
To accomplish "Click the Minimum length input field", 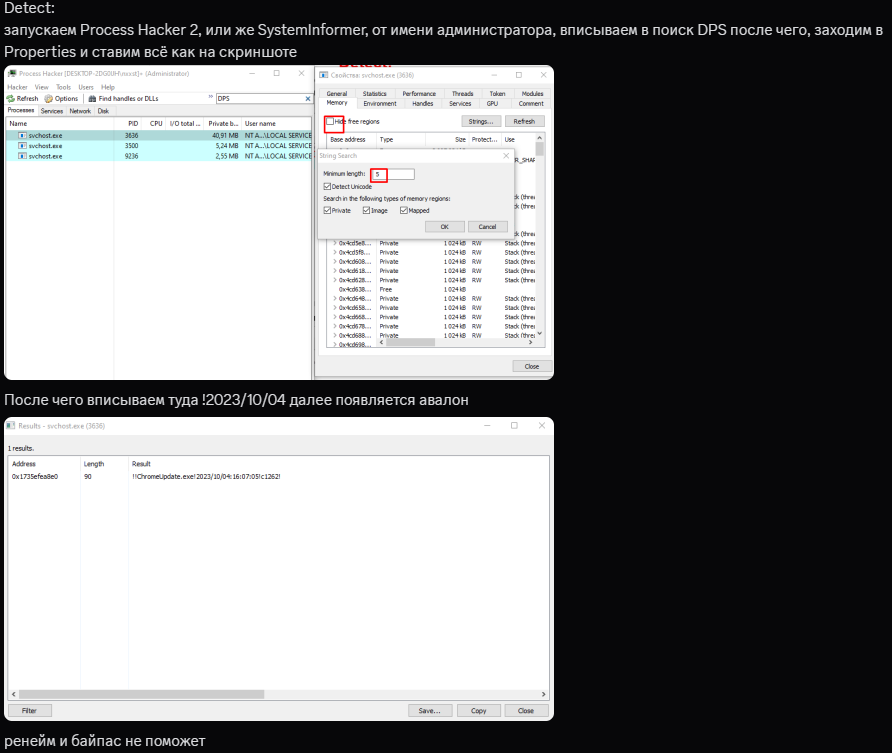I will tap(393, 174).
